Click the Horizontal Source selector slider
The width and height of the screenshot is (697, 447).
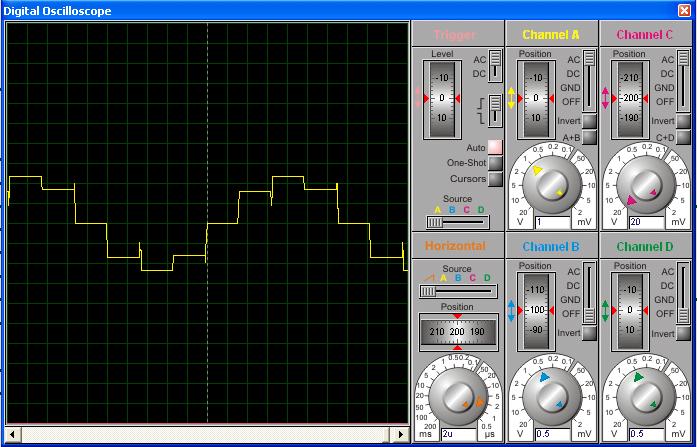coord(458,291)
